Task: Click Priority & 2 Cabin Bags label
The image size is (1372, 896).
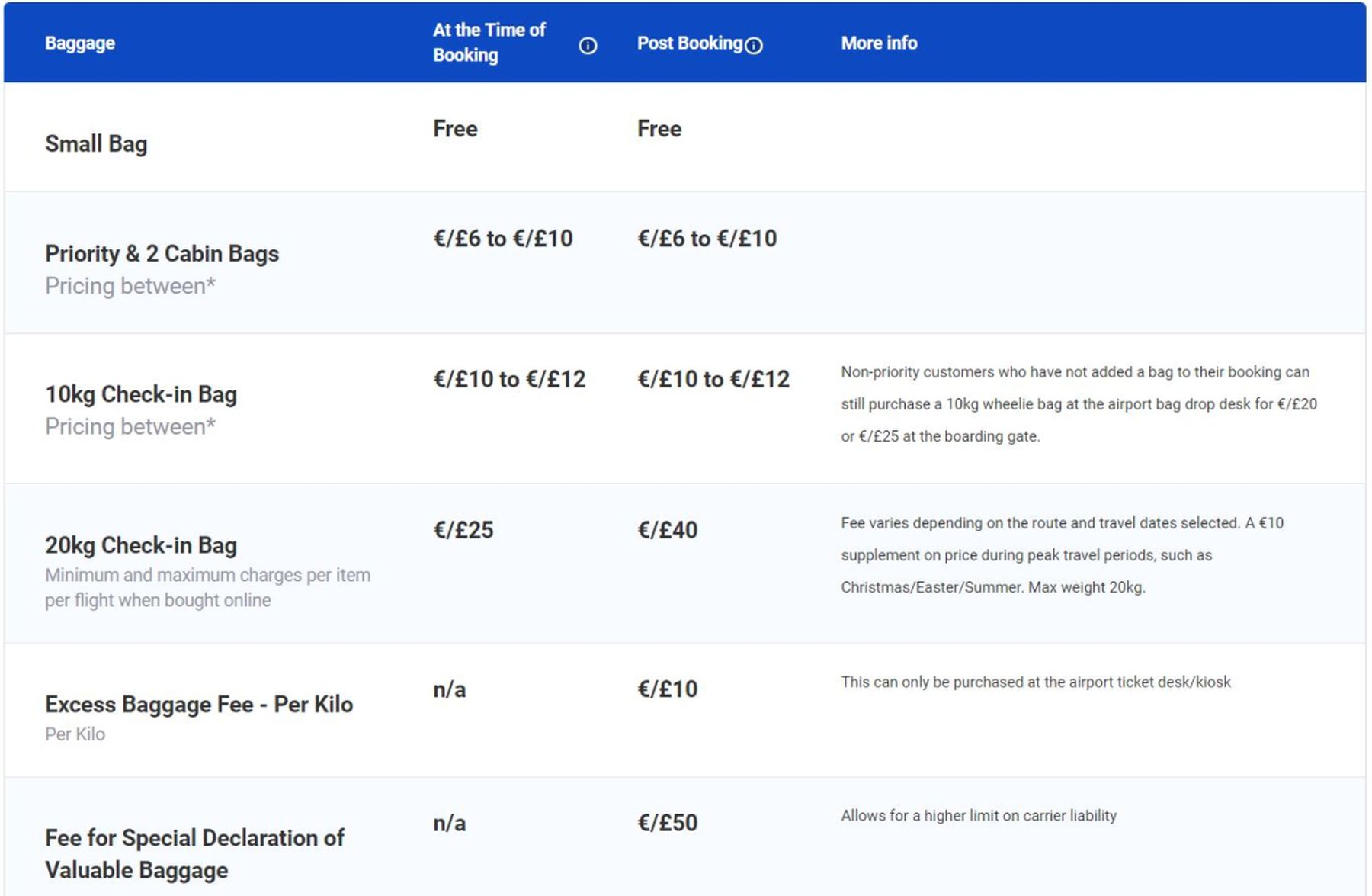Action: pyautogui.click(x=162, y=253)
